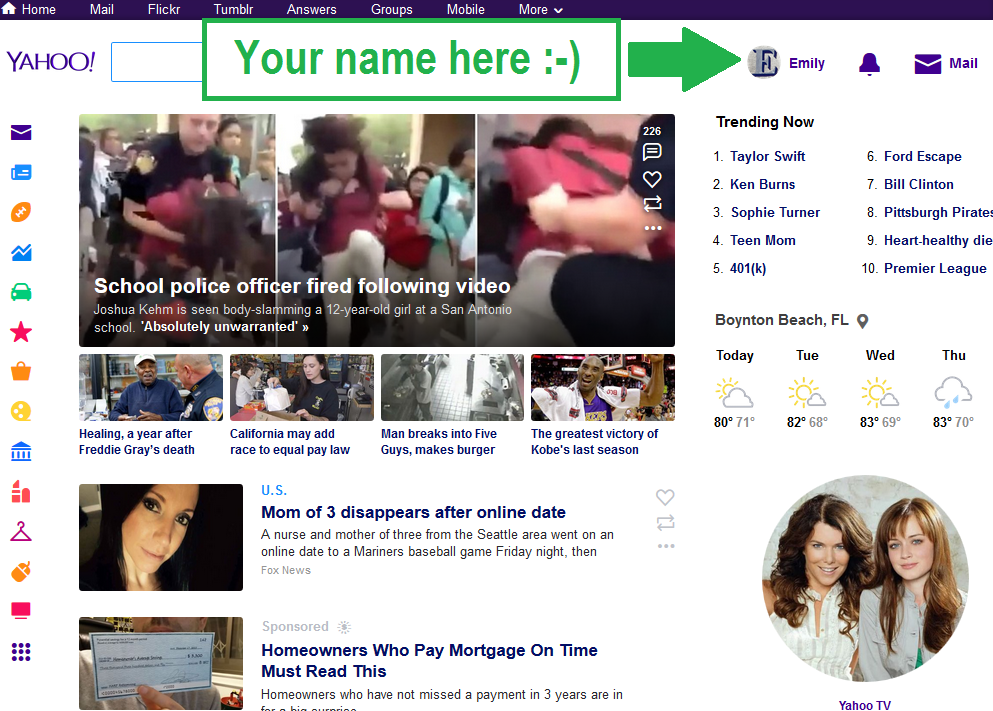
Task: Open comments on the lead story
Action: pyautogui.click(x=652, y=152)
